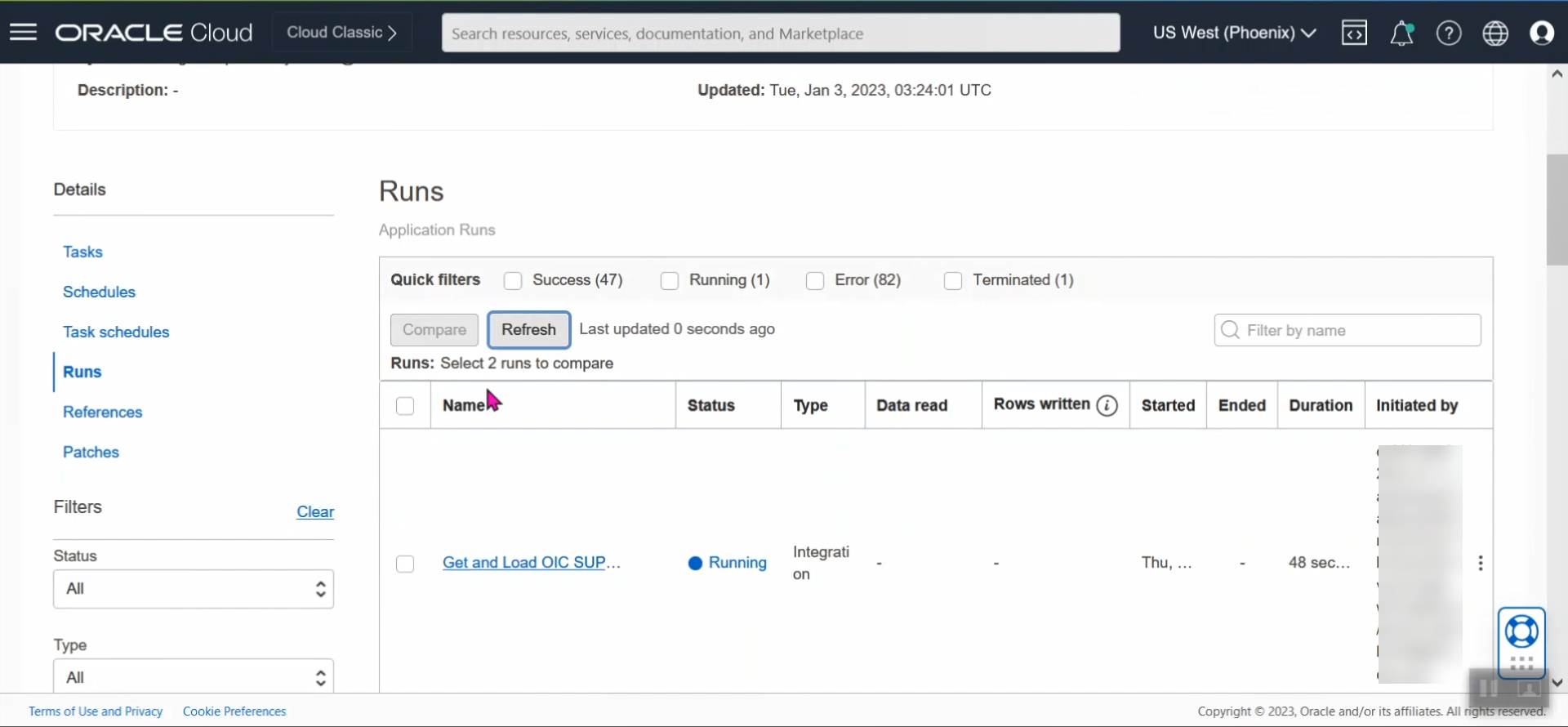Open the actions menu for the running run
The width and height of the screenshot is (1568, 727).
point(1481,563)
